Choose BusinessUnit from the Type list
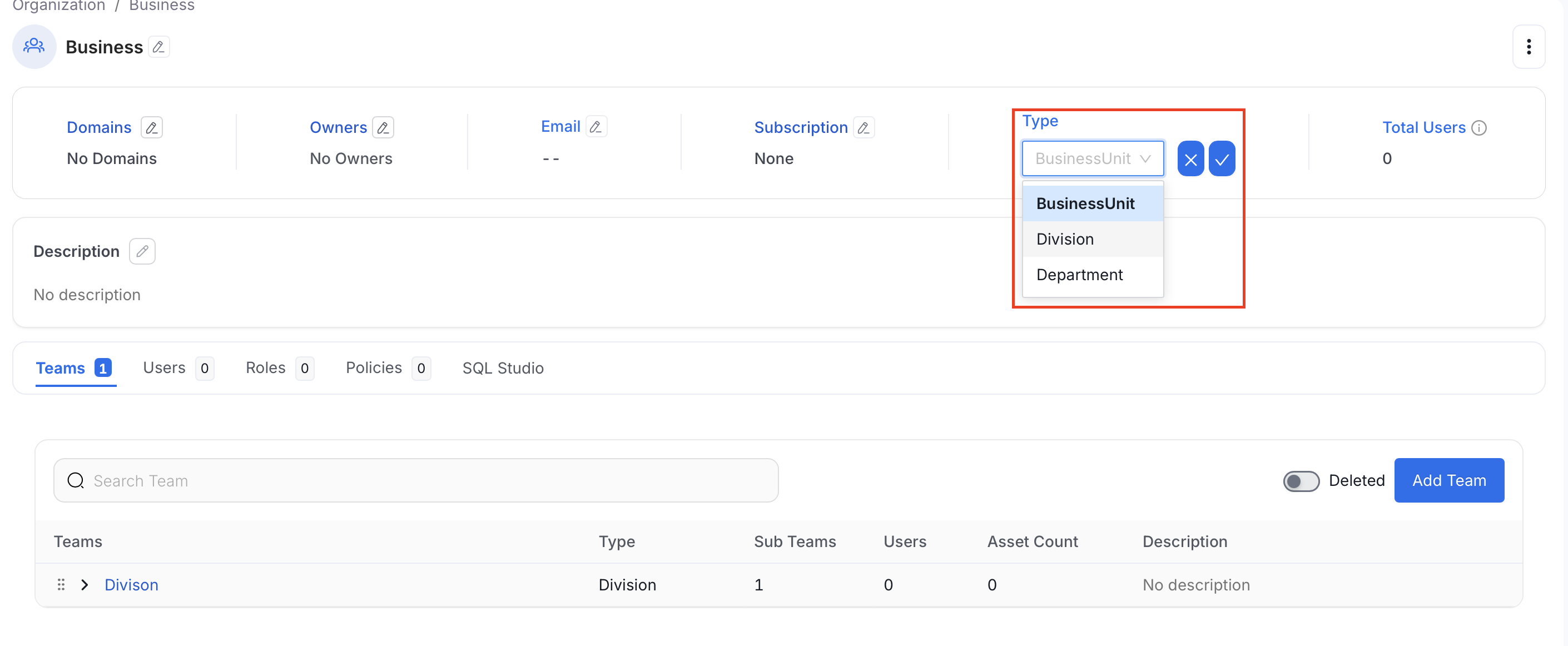Viewport: 1568px width, 646px height. coord(1093,203)
